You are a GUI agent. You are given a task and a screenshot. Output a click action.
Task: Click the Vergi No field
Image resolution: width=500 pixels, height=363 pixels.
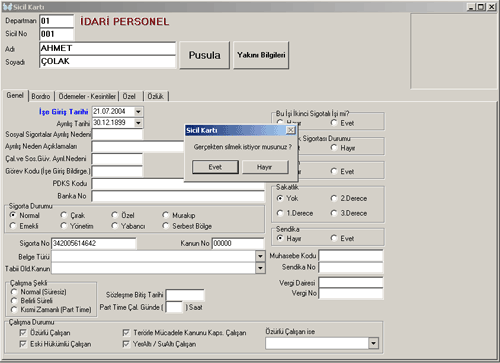click(351, 293)
